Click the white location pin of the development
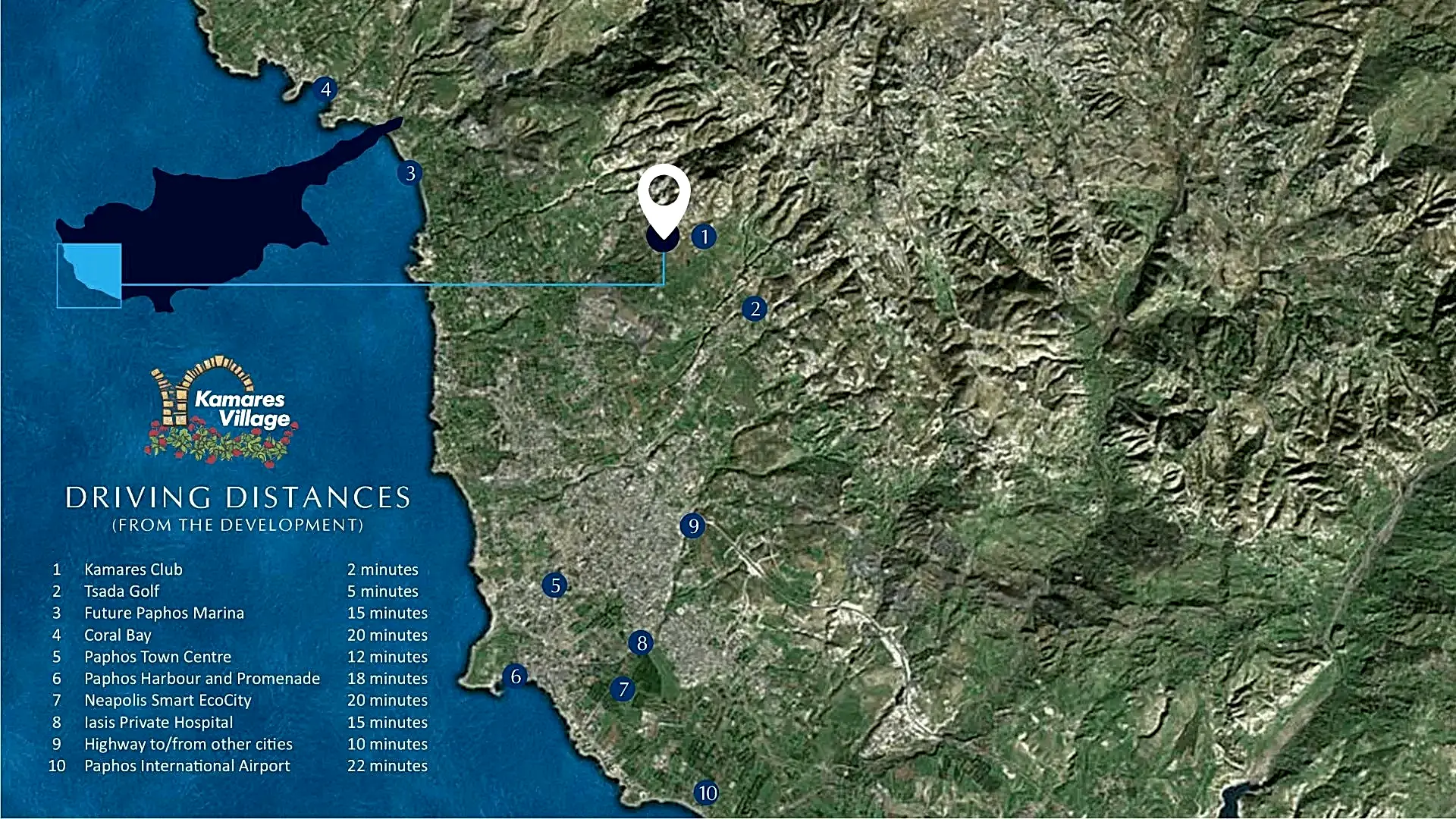The height and width of the screenshot is (819, 1456). click(x=664, y=202)
